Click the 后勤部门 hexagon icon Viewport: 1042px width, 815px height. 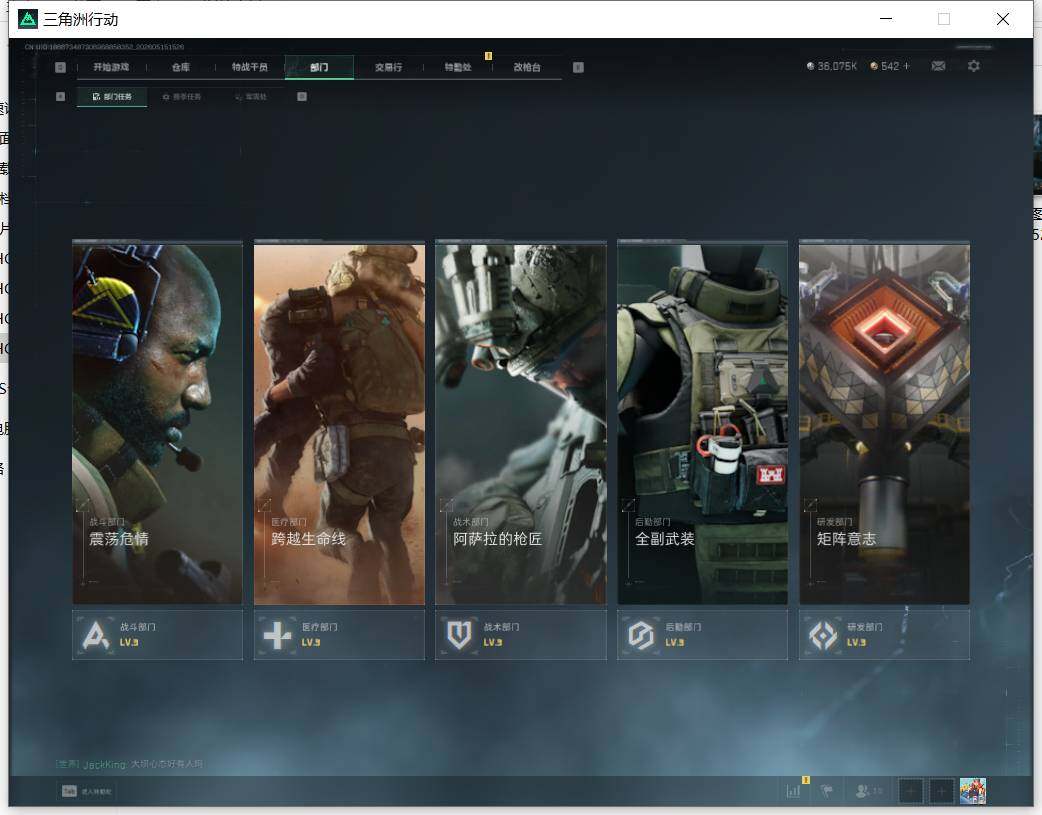[641, 635]
